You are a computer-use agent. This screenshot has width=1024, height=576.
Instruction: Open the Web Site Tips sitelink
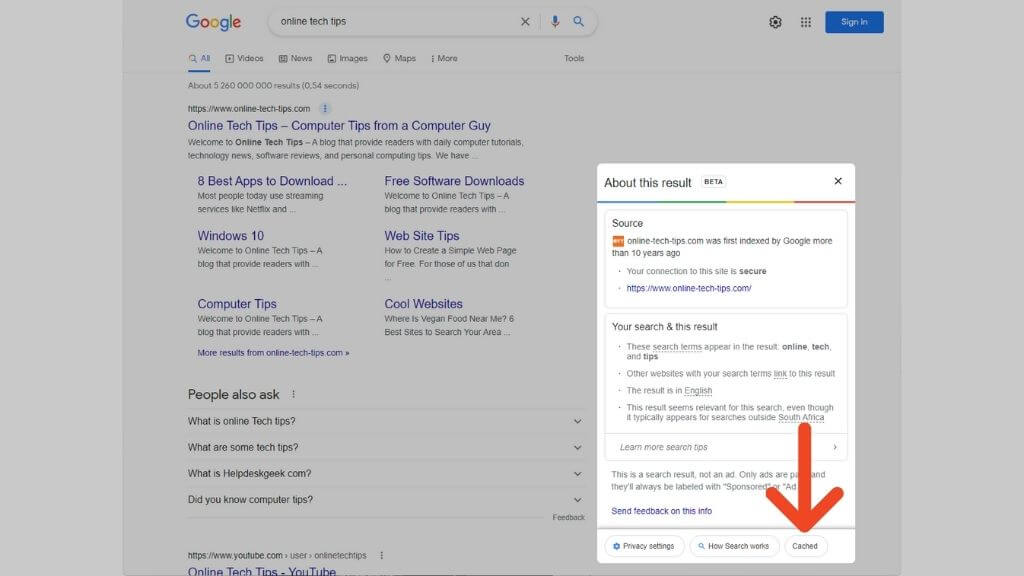422,236
